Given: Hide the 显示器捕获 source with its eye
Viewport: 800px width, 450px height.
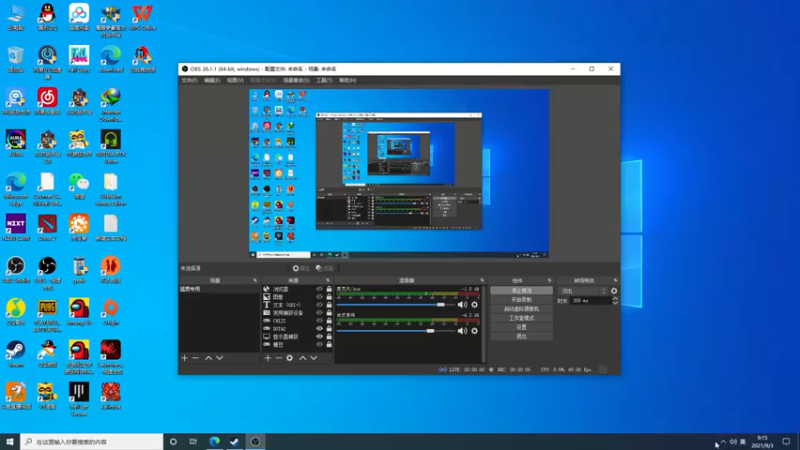Looking at the screenshot, I should [x=319, y=336].
